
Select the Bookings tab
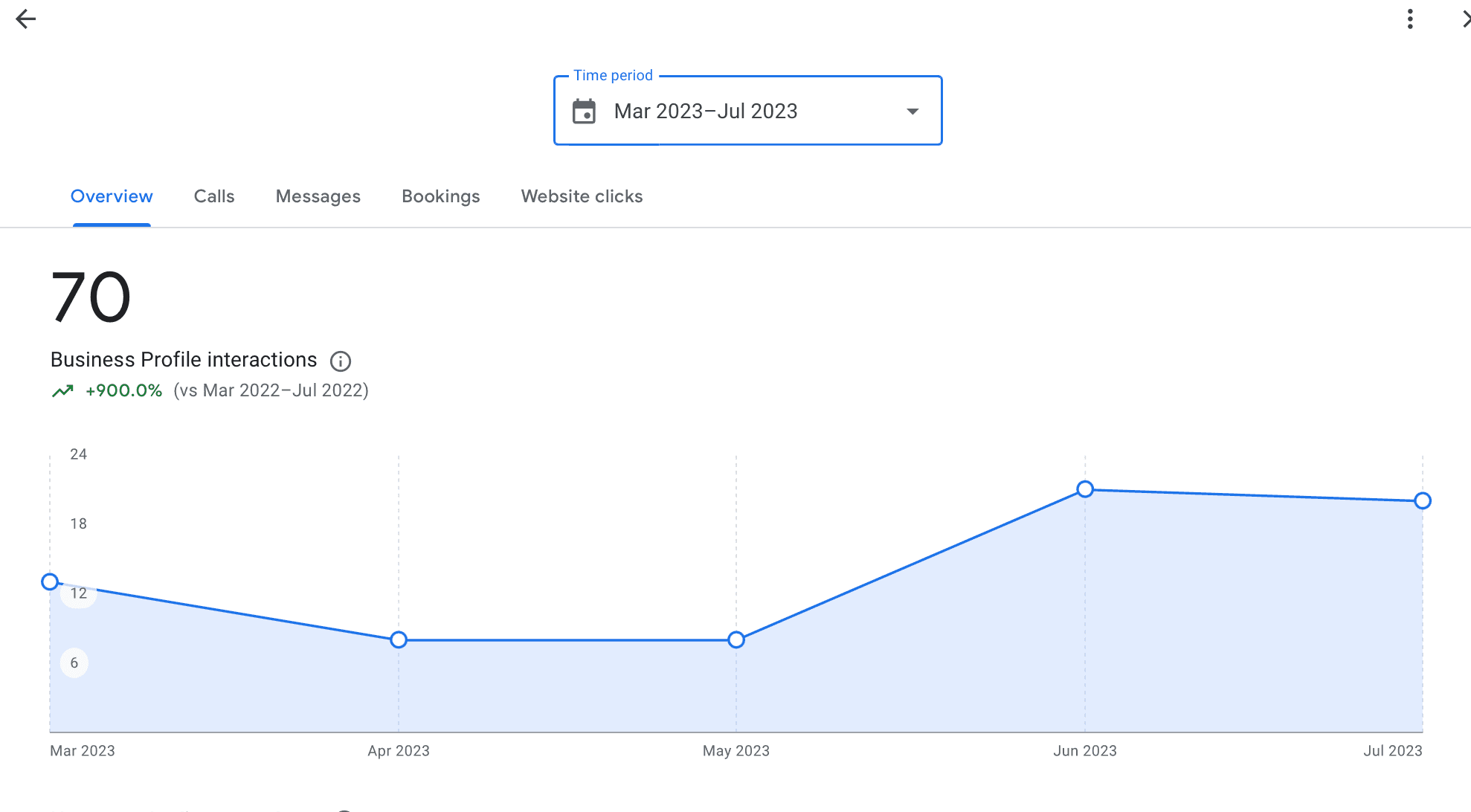(x=441, y=196)
